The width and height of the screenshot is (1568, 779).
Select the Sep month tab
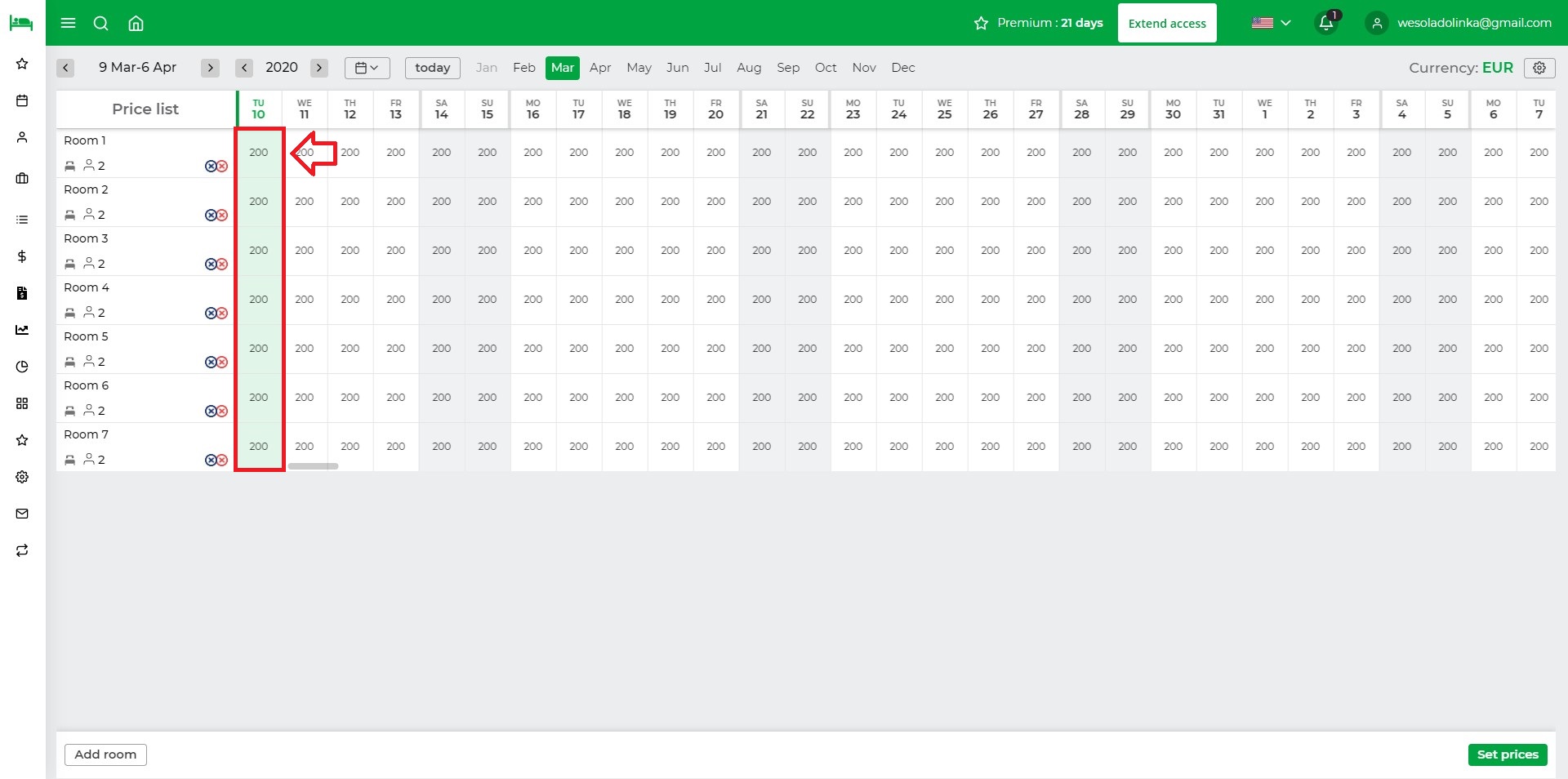[x=788, y=68]
